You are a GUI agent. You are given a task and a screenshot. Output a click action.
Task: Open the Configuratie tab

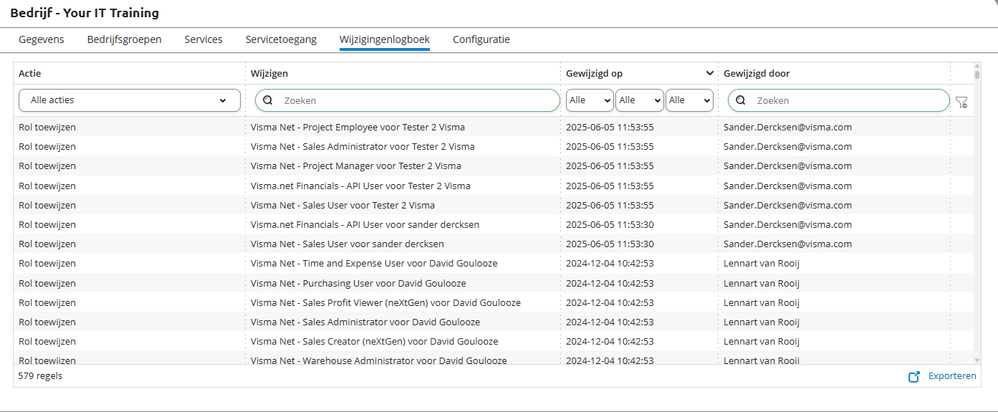481,39
